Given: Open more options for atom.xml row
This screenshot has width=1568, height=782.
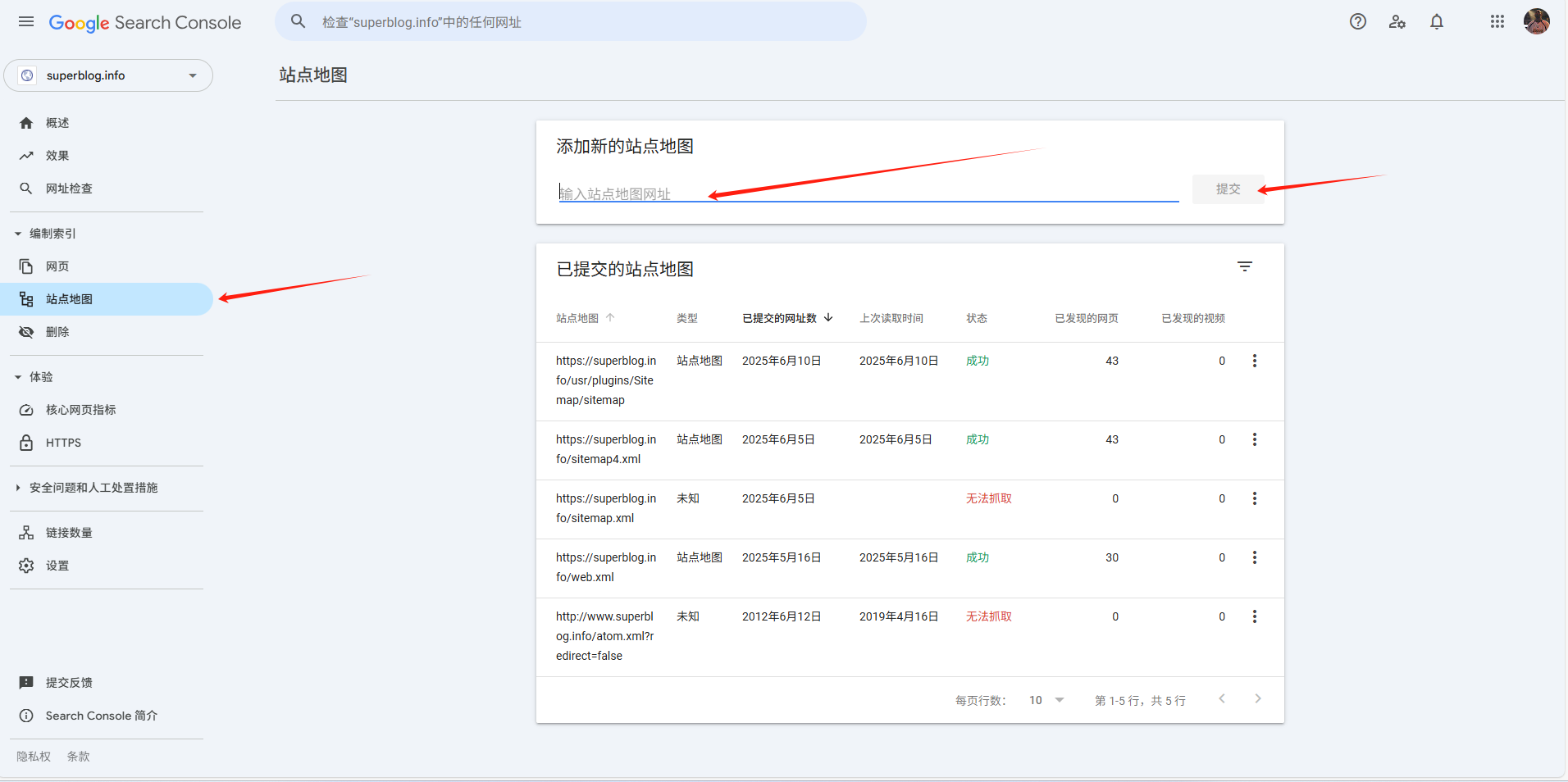Looking at the screenshot, I should coord(1254,616).
